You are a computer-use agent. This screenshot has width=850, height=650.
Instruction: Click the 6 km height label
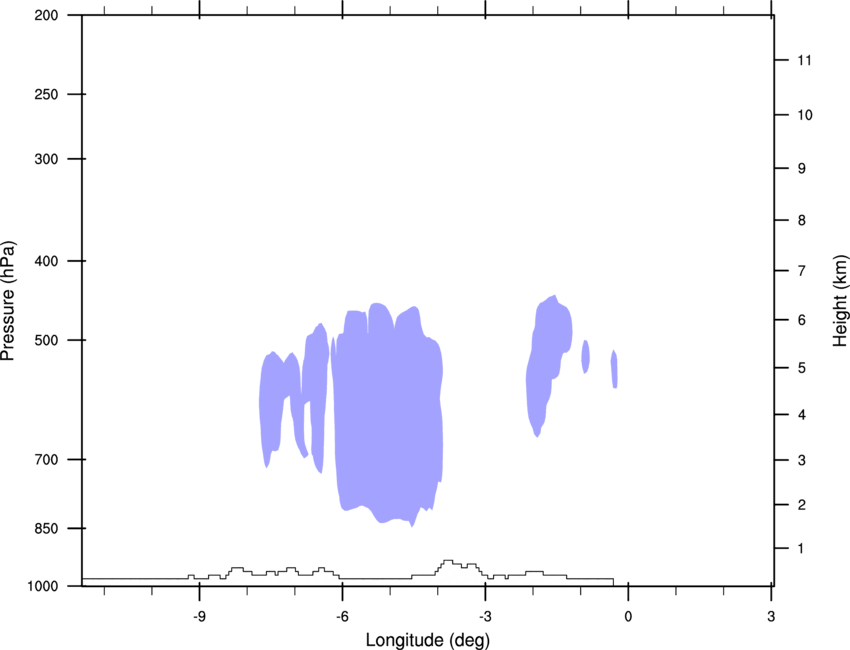pyautogui.click(x=802, y=320)
